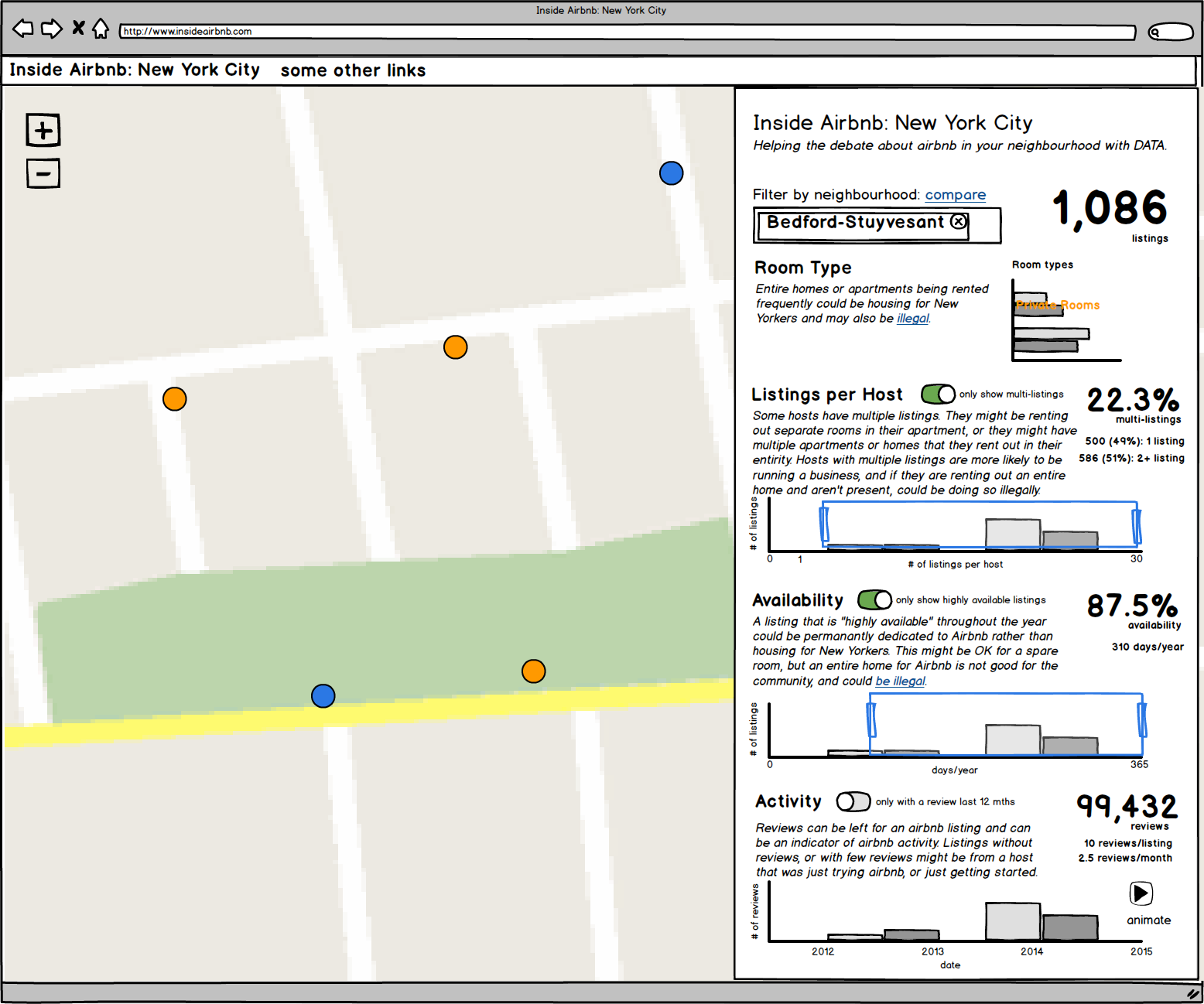The width and height of the screenshot is (1204, 1004).
Task: Toggle only show highly available listings
Action: pyautogui.click(x=874, y=600)
